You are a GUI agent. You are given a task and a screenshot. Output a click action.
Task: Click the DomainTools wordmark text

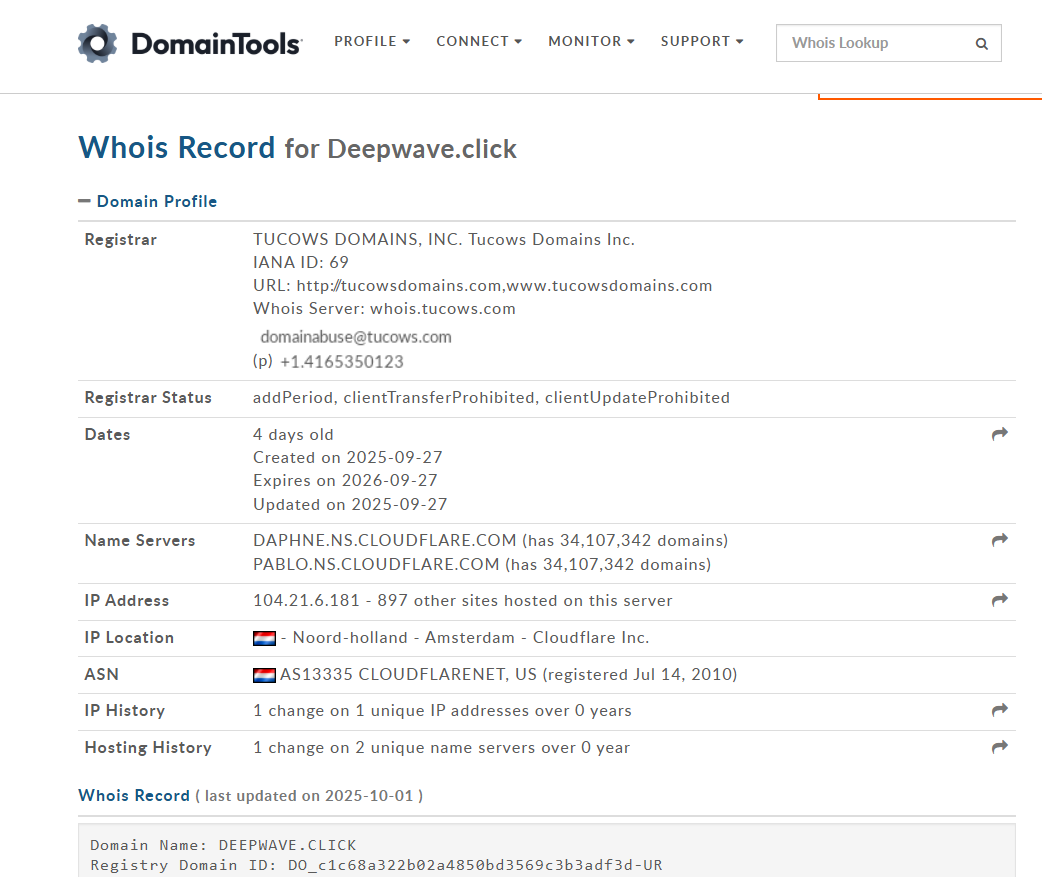tap(217, 44)
